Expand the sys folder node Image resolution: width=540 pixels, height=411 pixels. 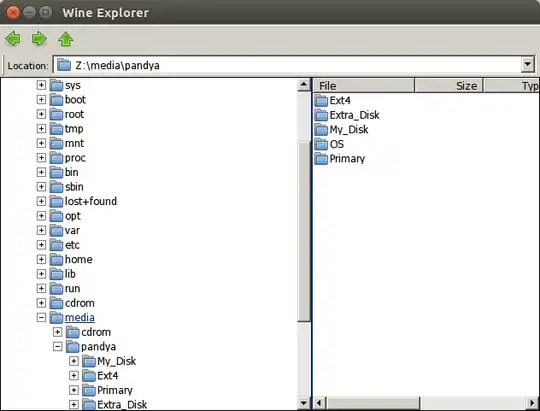coord(41,85)
